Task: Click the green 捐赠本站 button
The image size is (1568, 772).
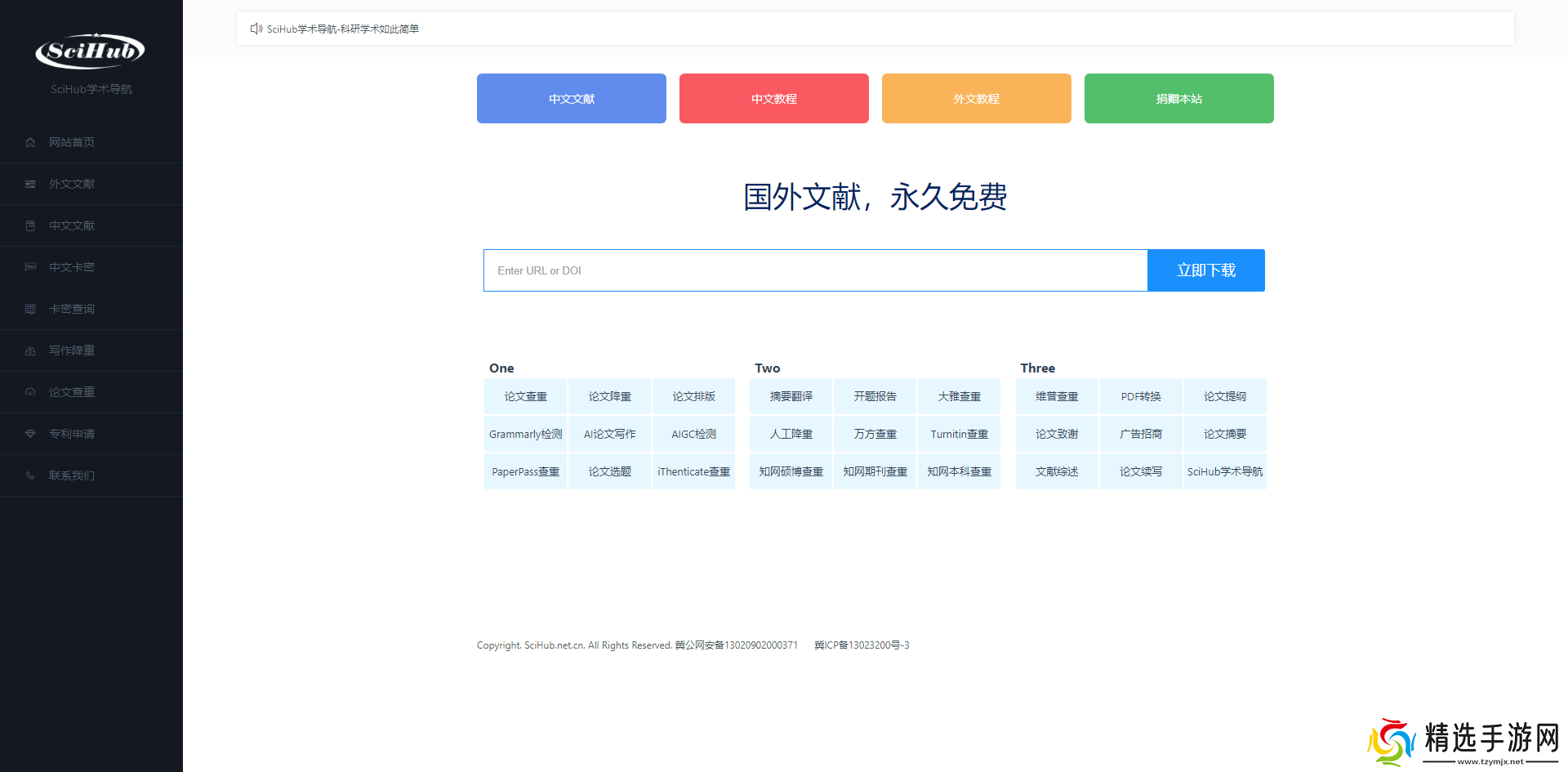Action: point(1178,99)
